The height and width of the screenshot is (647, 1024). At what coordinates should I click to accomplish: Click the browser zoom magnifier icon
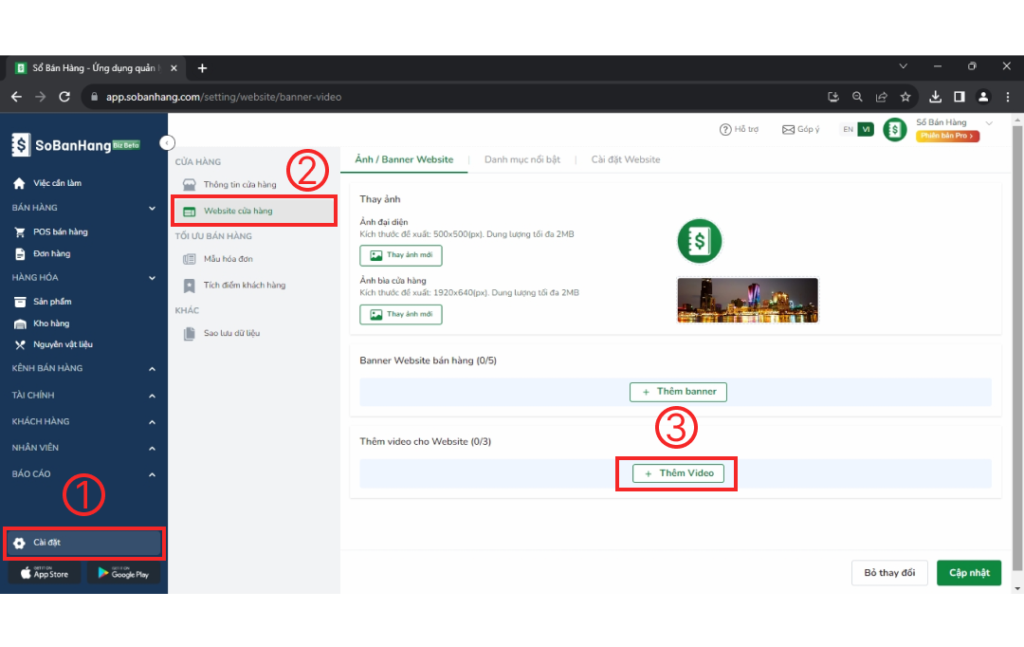click(x=857, y=97)
